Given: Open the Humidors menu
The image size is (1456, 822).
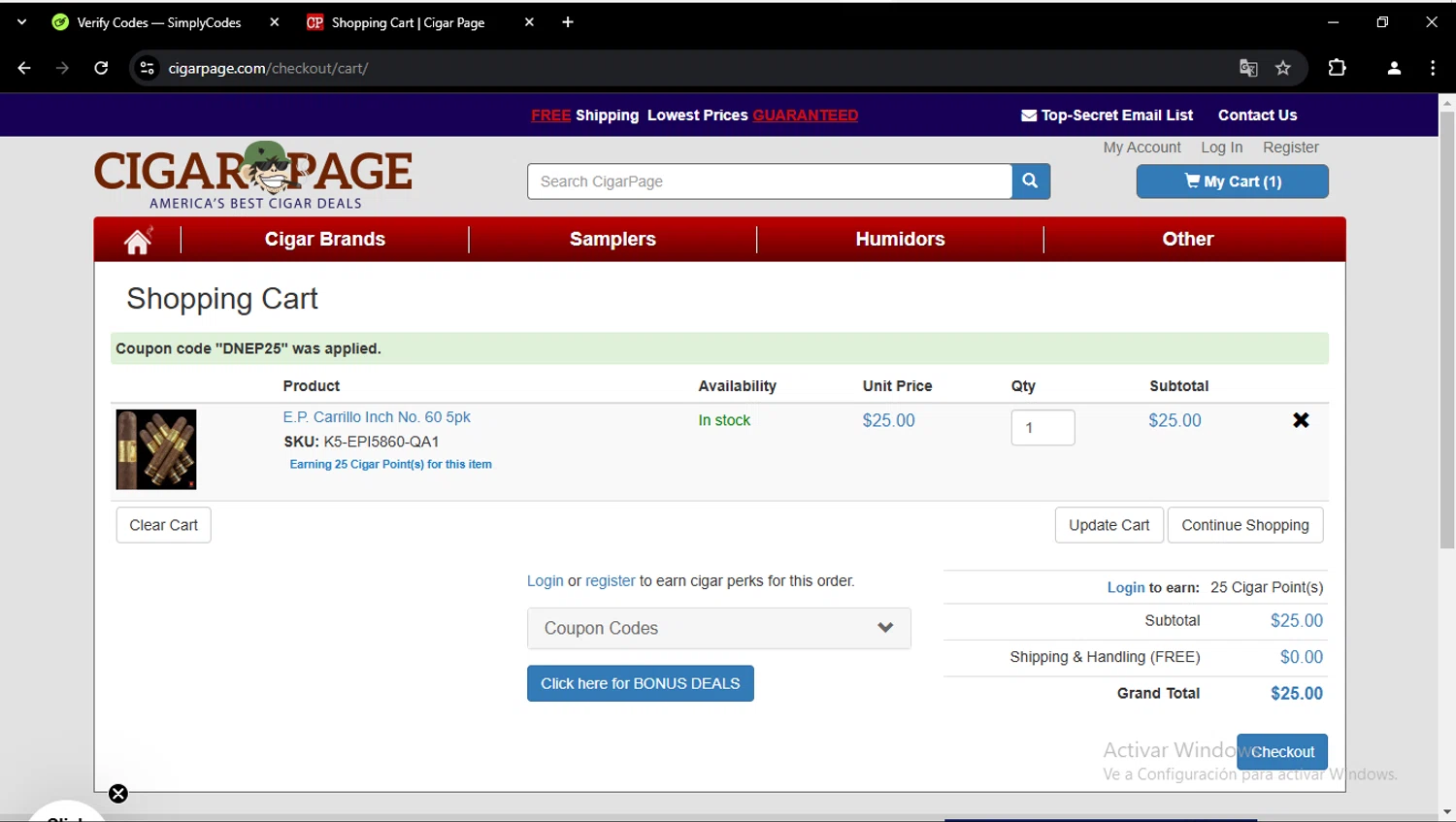Looking at the screenshot, I should click(x=900, y=239).
